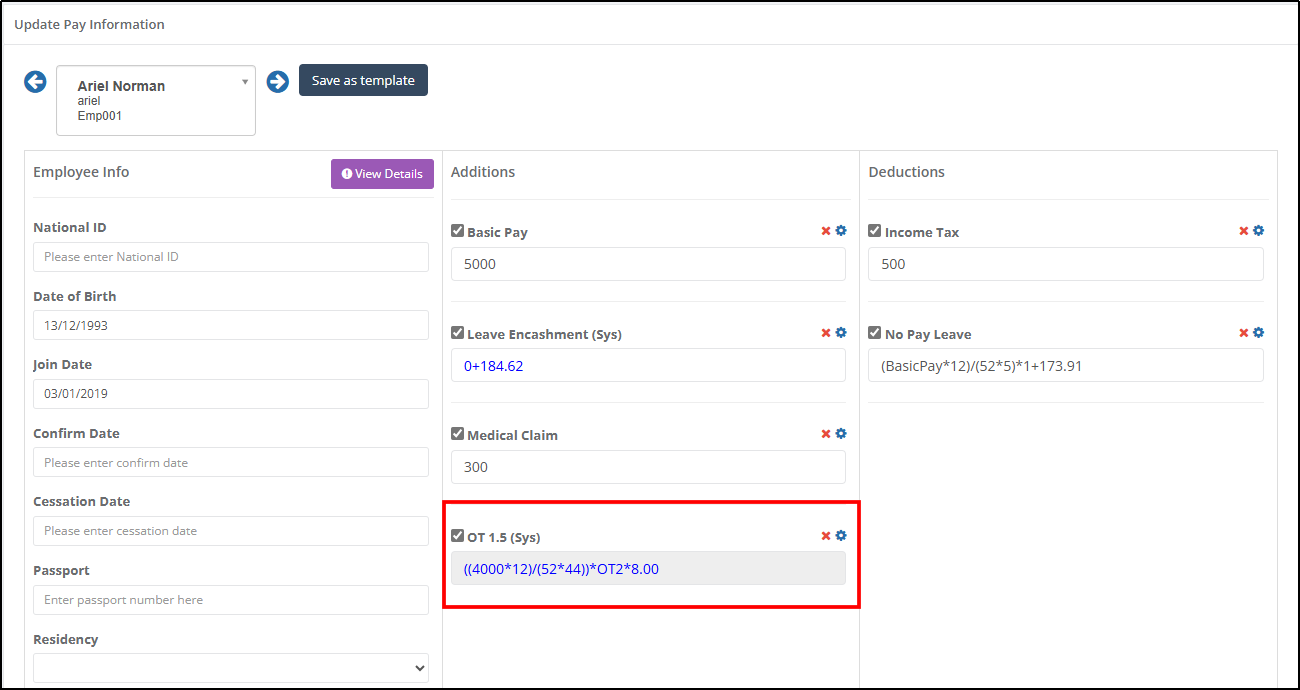Uncheck the Basic Pay checkbox
The image size is (1300, 690).
pos(458,231)
